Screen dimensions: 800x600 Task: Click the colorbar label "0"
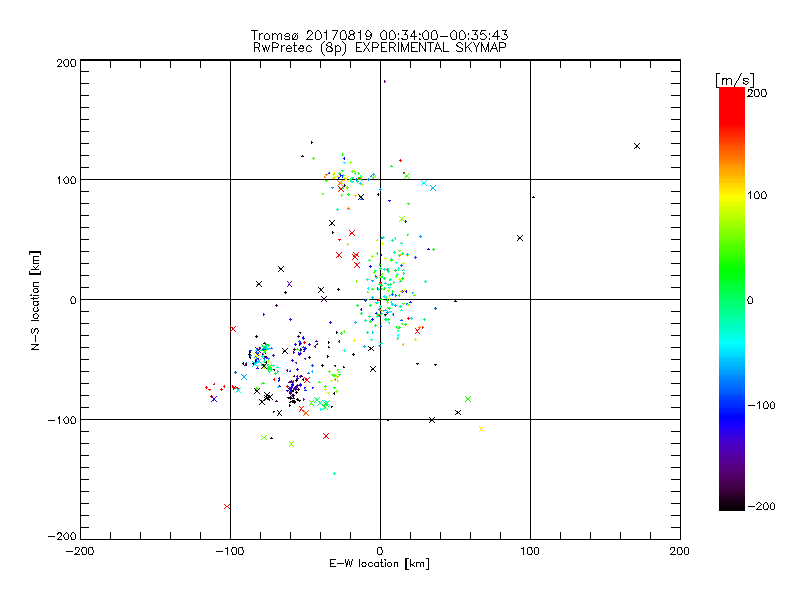[x=750, y=301]
